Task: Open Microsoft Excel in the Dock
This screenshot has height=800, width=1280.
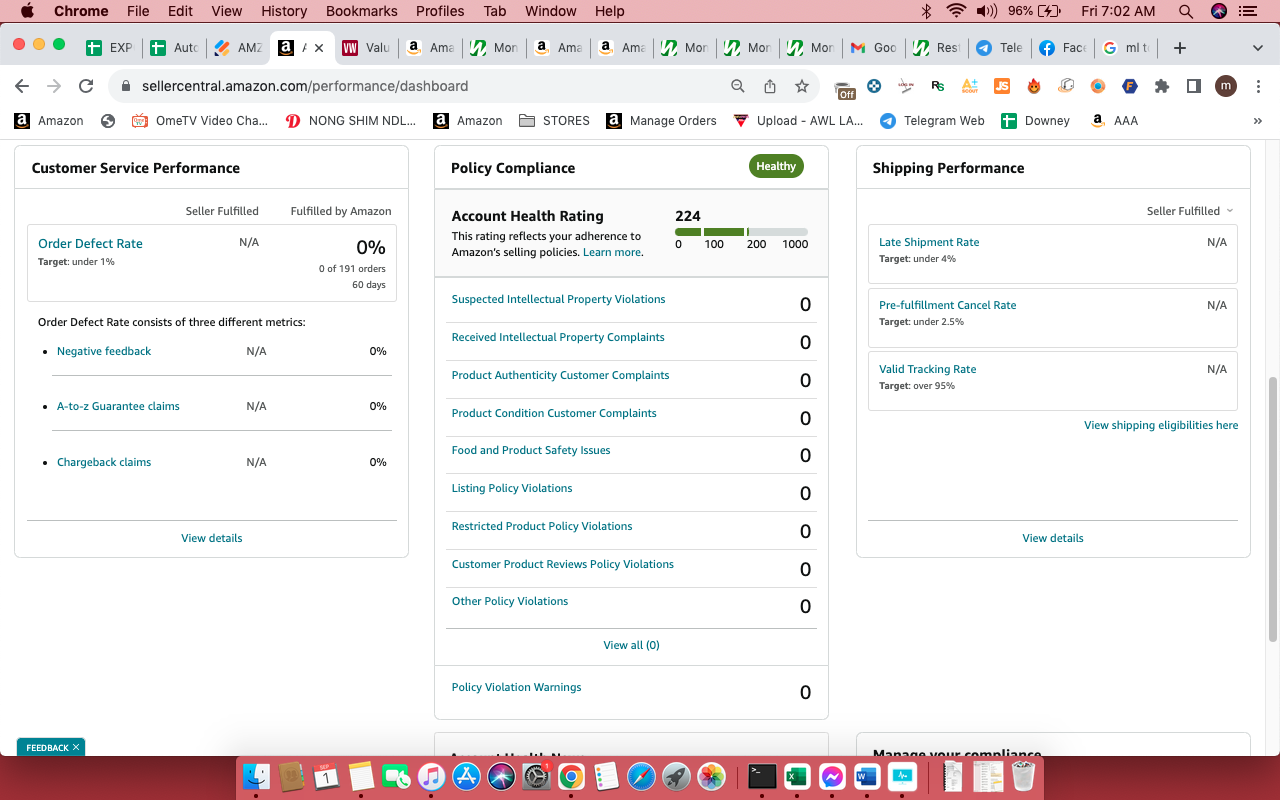Action: tap(797, 776)
